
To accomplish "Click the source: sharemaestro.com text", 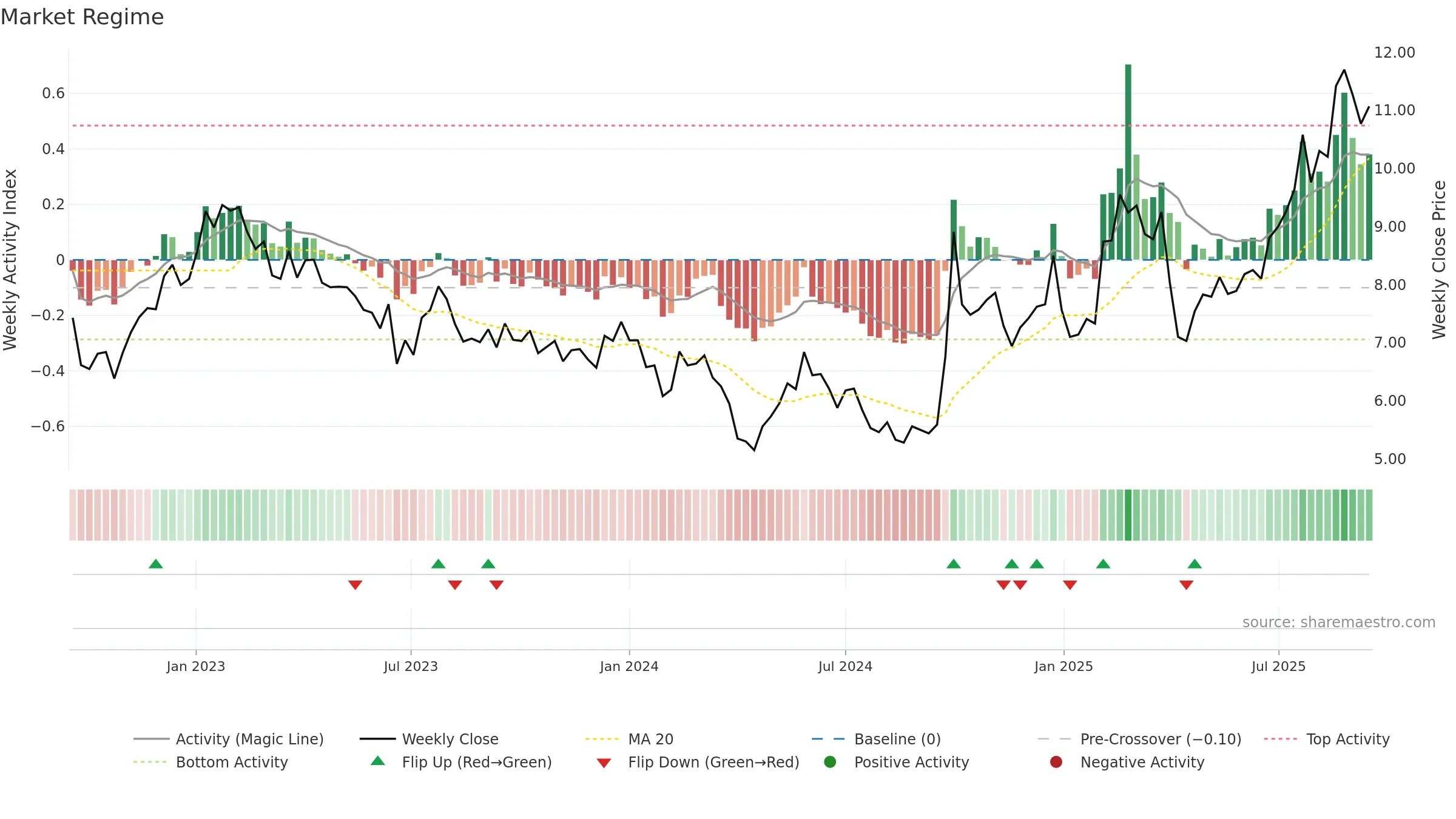I will [x=1339, y=622].
